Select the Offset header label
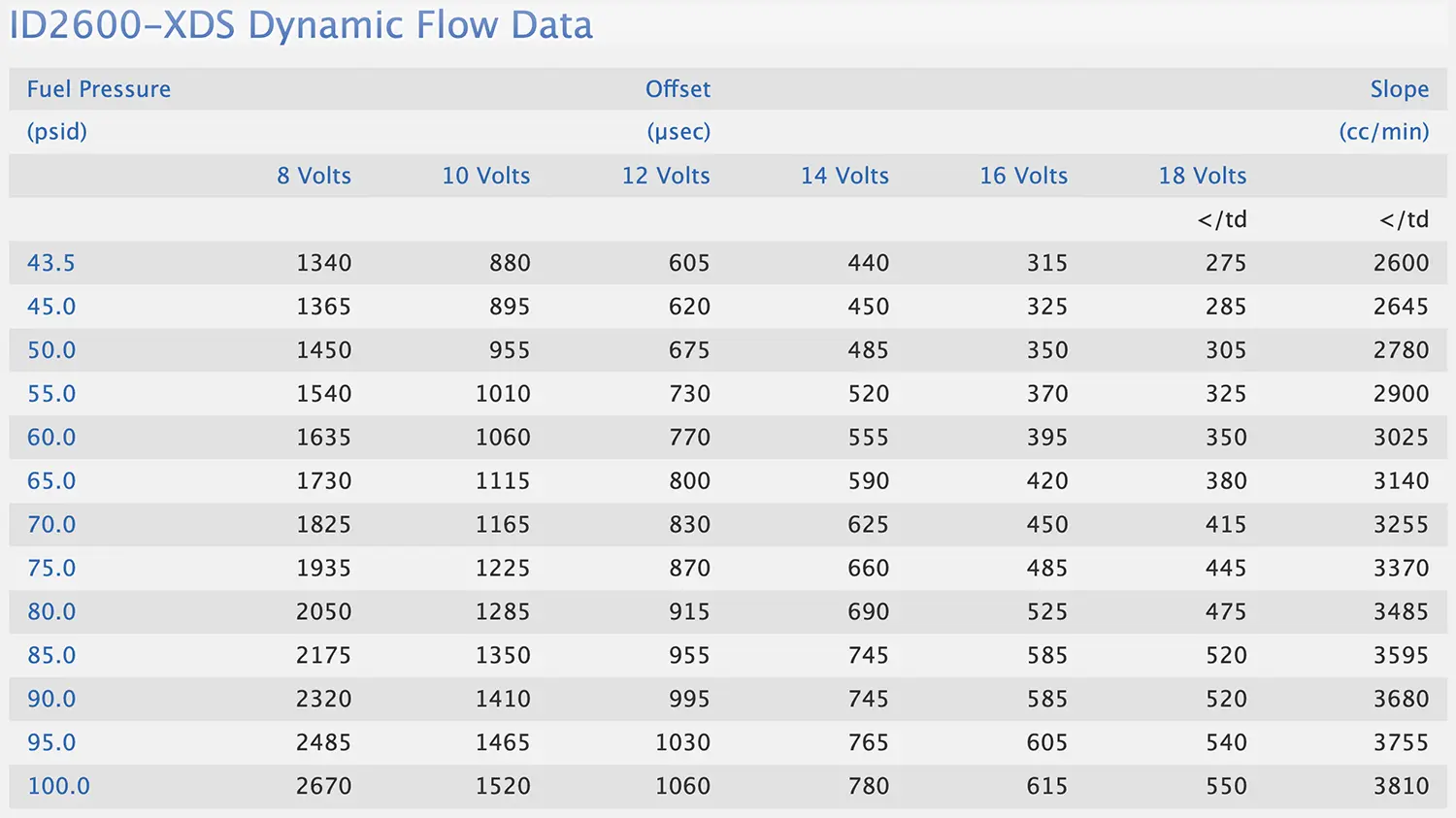Image resolution: width=1456 pixels, height=818 pixels. 678,89
